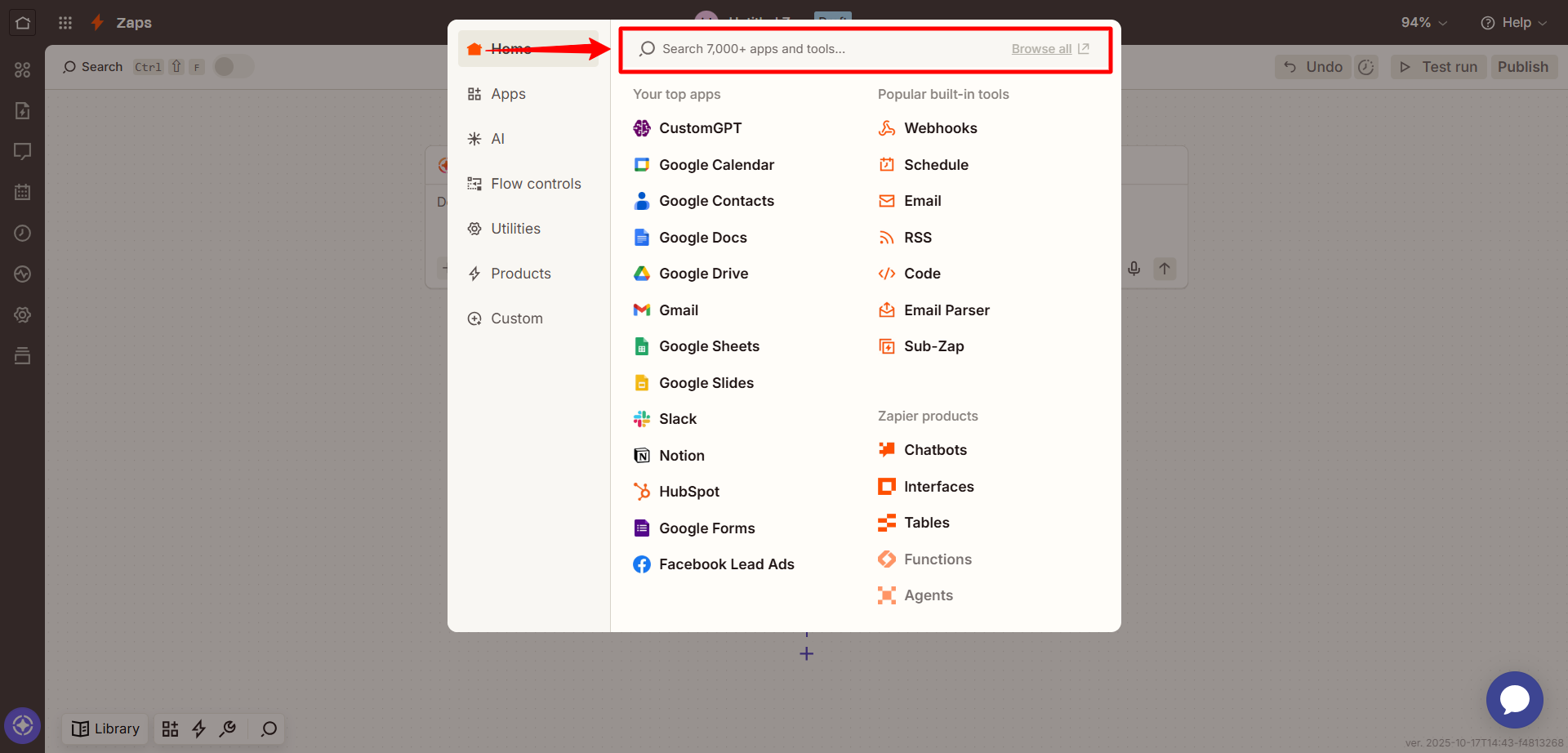Choose Google Calendar app
The height and width of the screenshot is (753, 1568).
(704, 165)
